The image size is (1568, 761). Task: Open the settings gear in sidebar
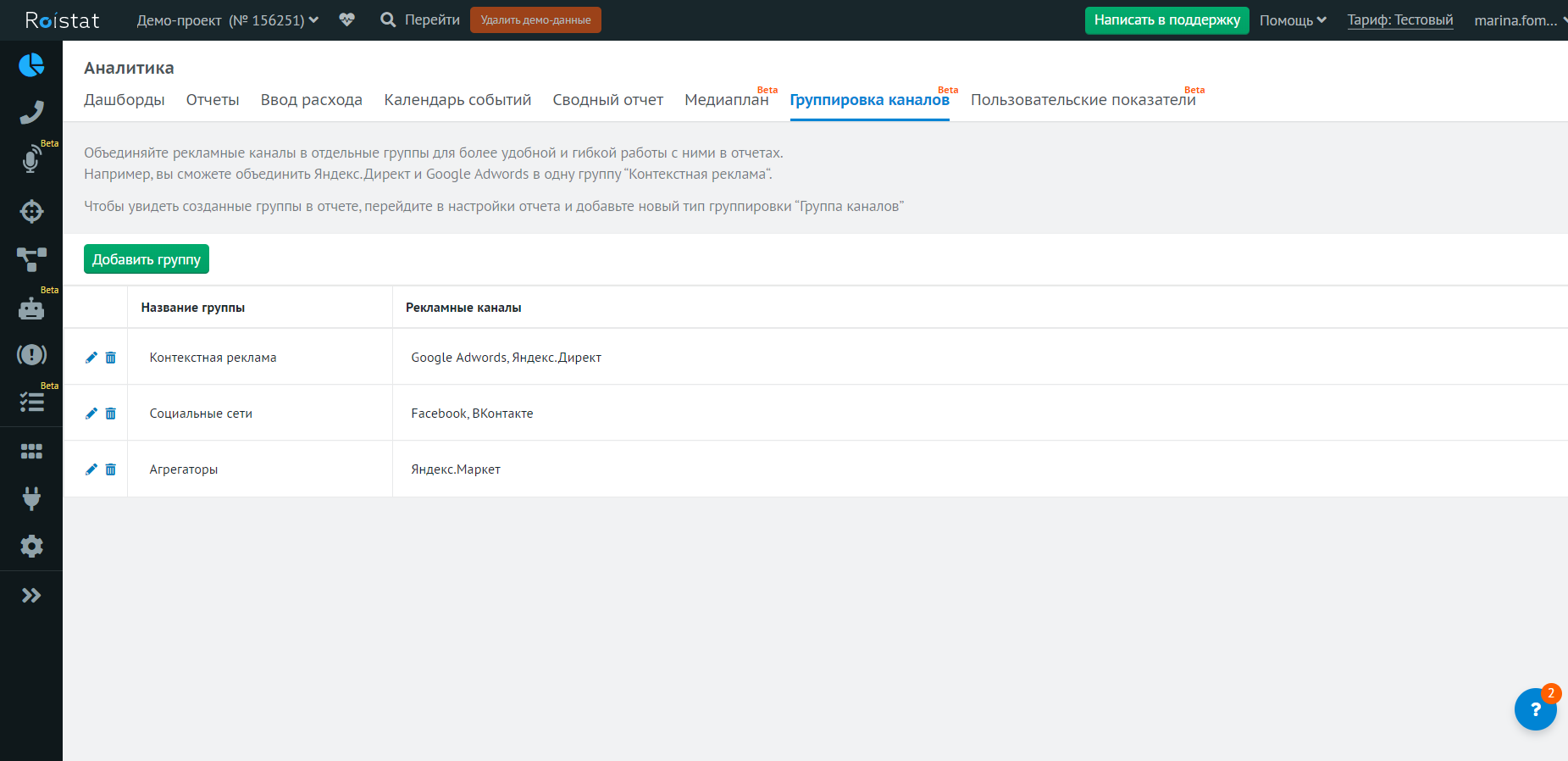click(31, 547)
